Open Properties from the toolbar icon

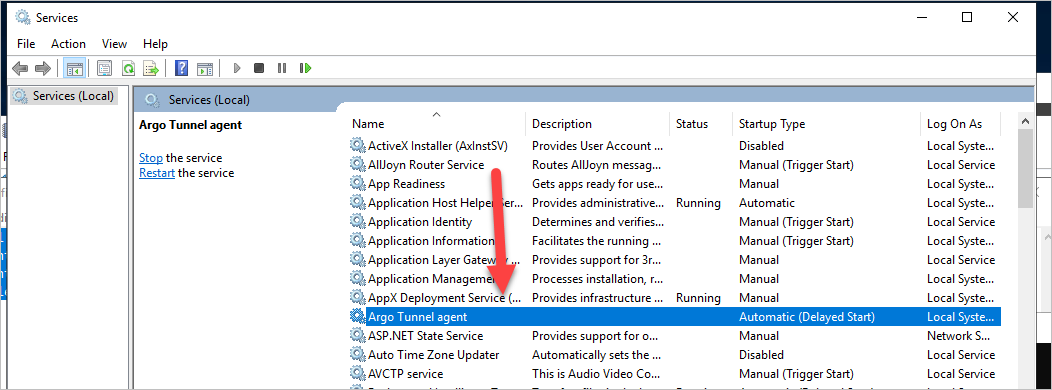pyautogui.click(x=104, y=68)
